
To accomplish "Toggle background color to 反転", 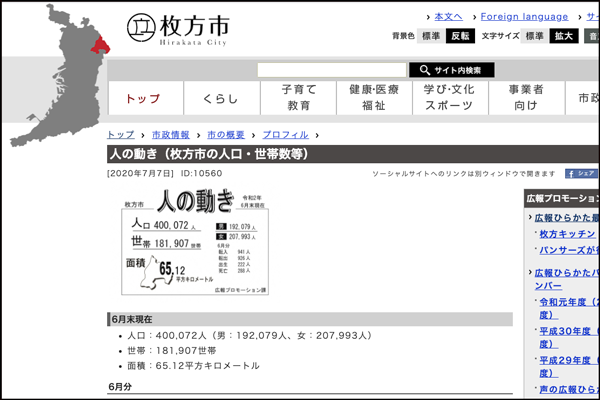I will [461, 36].
